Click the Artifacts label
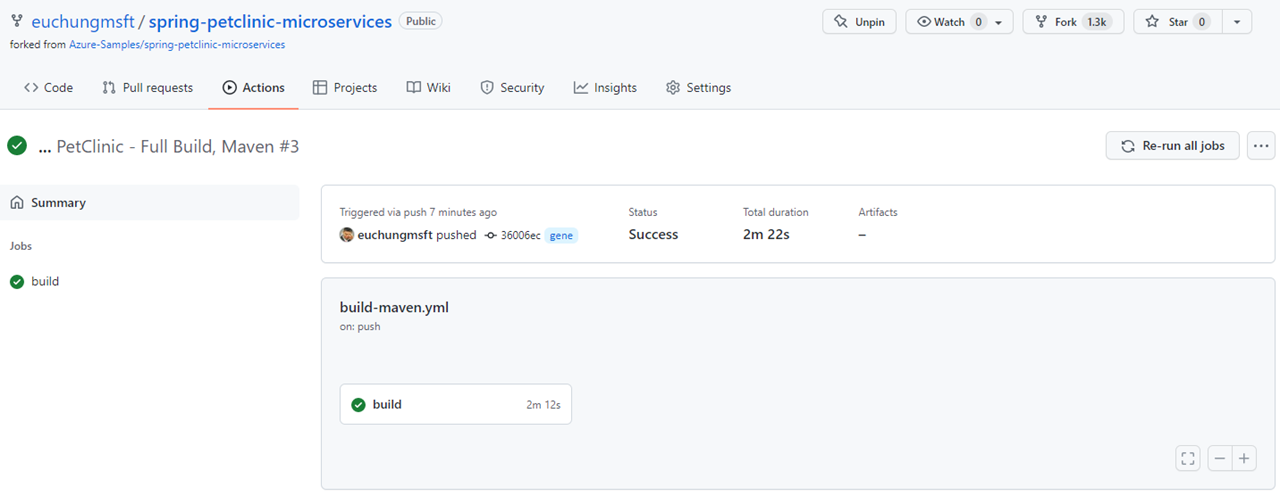 click(x=878, y=212)
